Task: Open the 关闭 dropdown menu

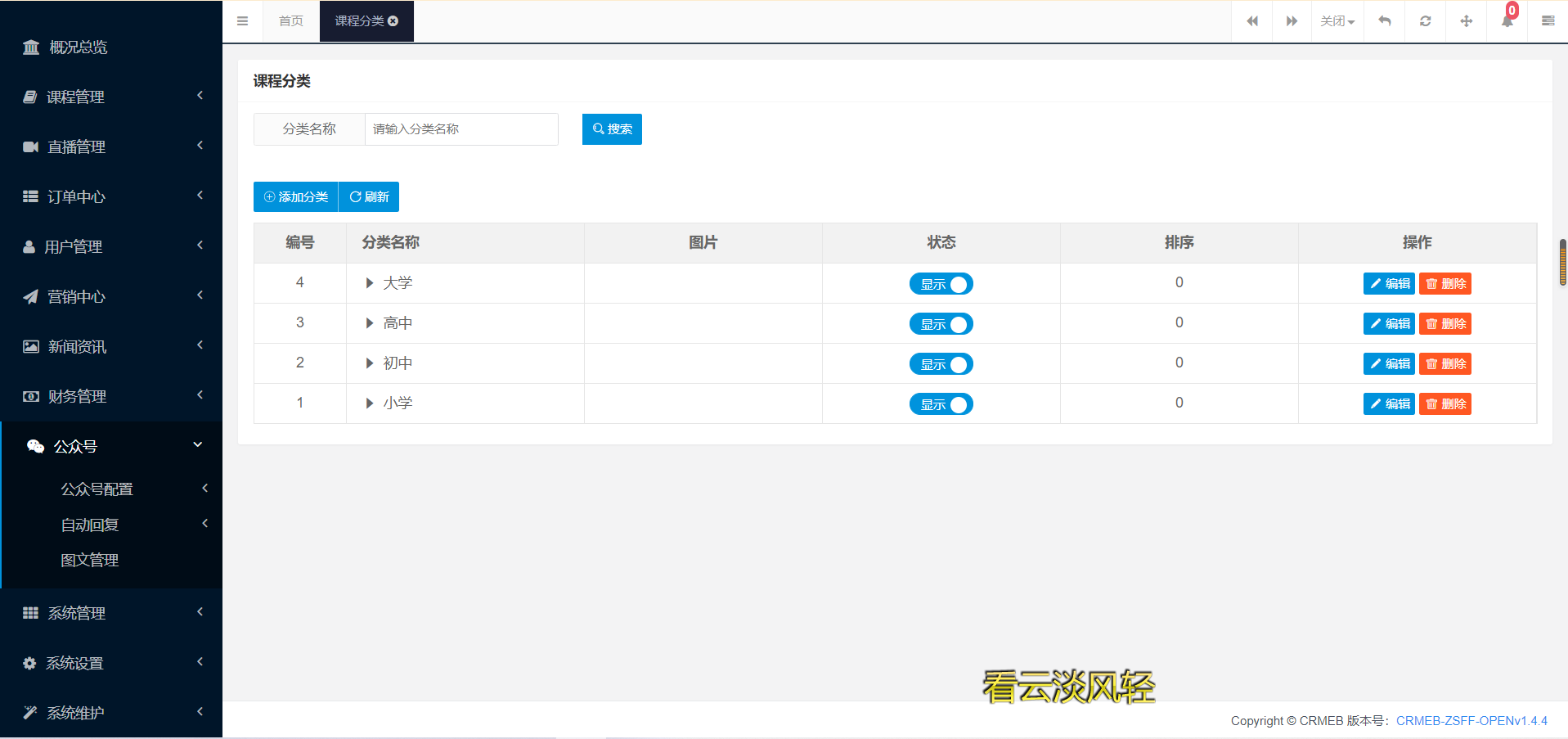Action: coord(1337,21)
